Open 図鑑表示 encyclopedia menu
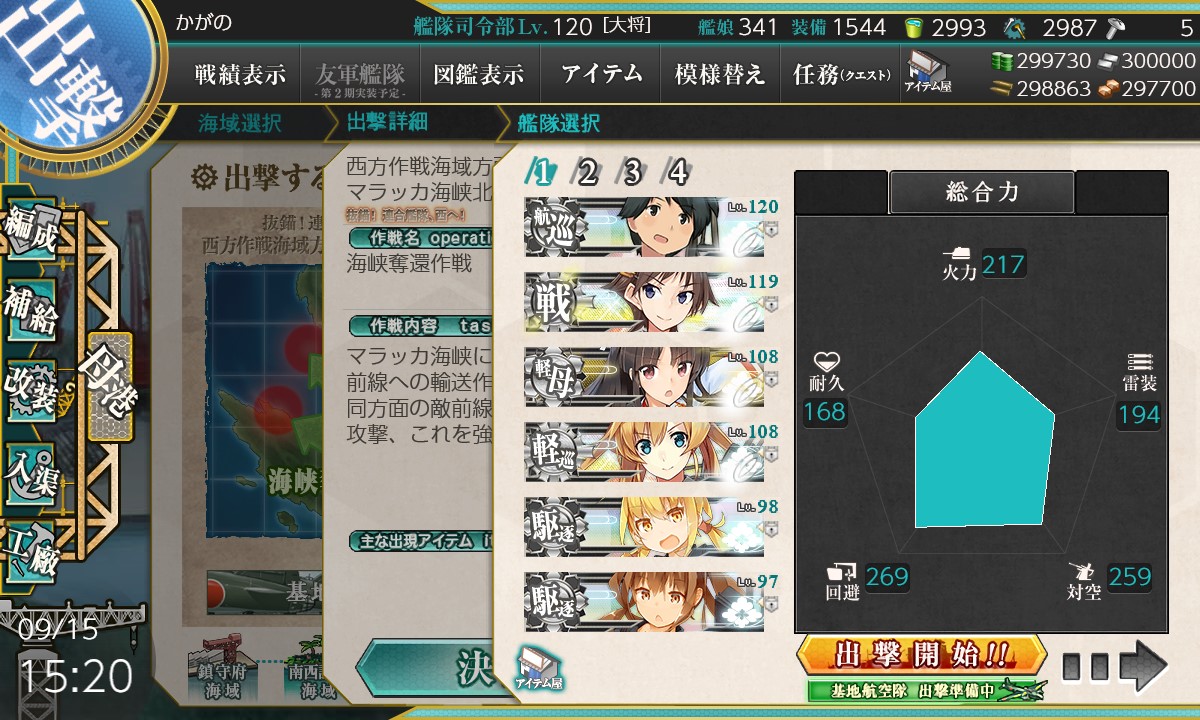 click(x=479, y=74)
